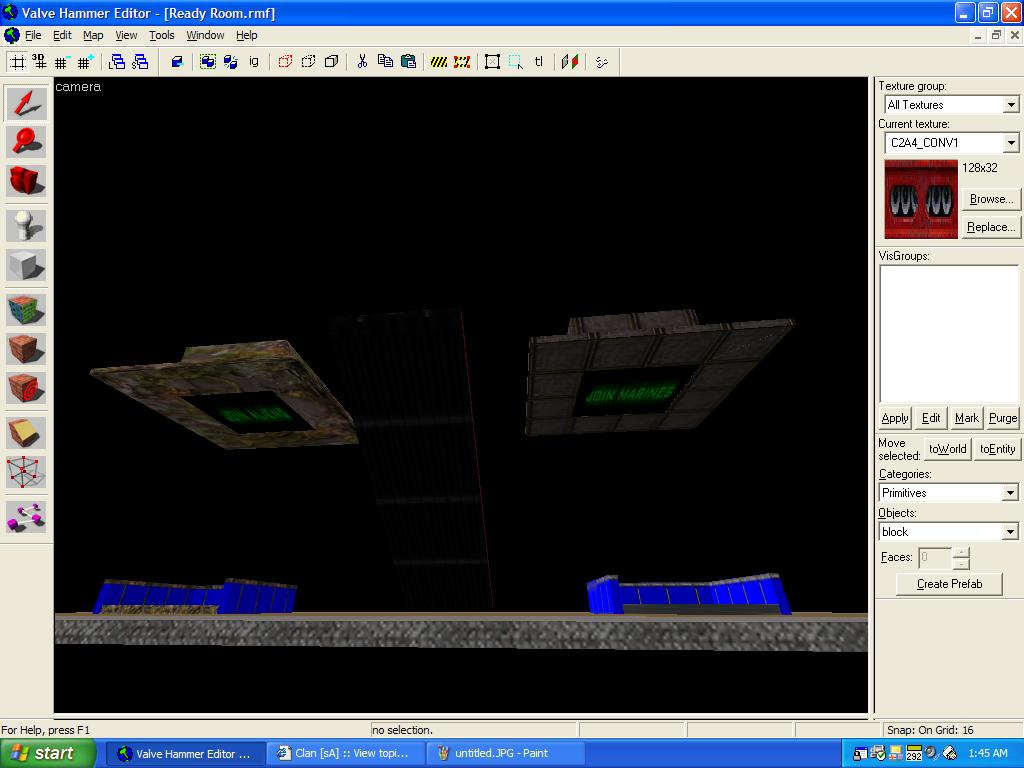
Task: Expand the Objects block dropdown
Action: tap(1010, 532)
